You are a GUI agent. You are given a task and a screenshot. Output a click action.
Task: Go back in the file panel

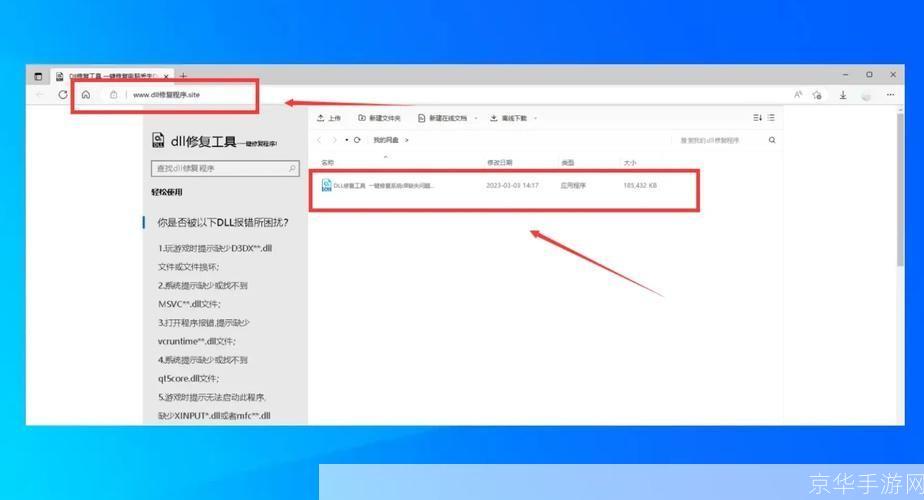pos(319,140)
